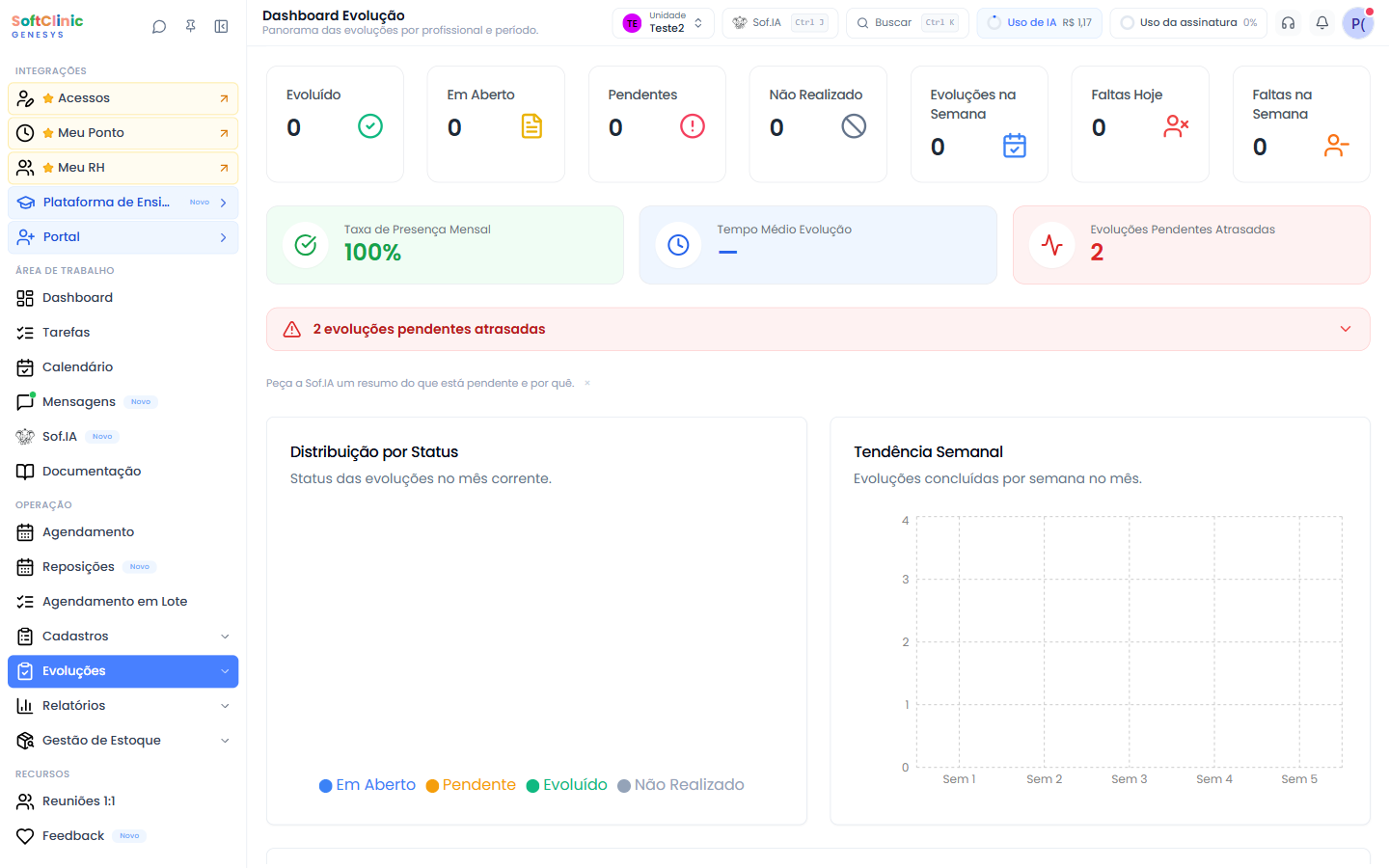1389x868 pixels.
Task: Click the Gestão de Estoque box icon
Action: [25, 741]
